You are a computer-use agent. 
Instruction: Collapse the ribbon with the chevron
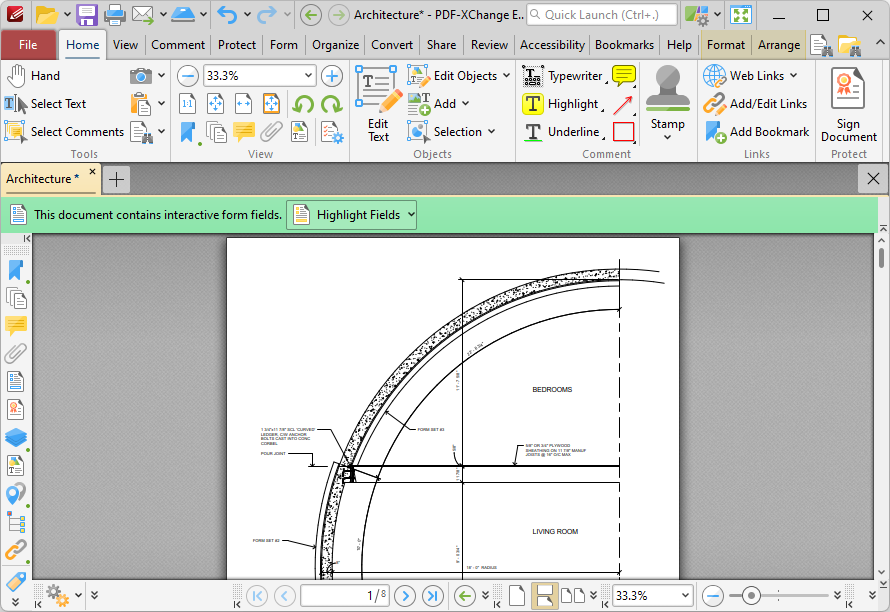point(880,43)
